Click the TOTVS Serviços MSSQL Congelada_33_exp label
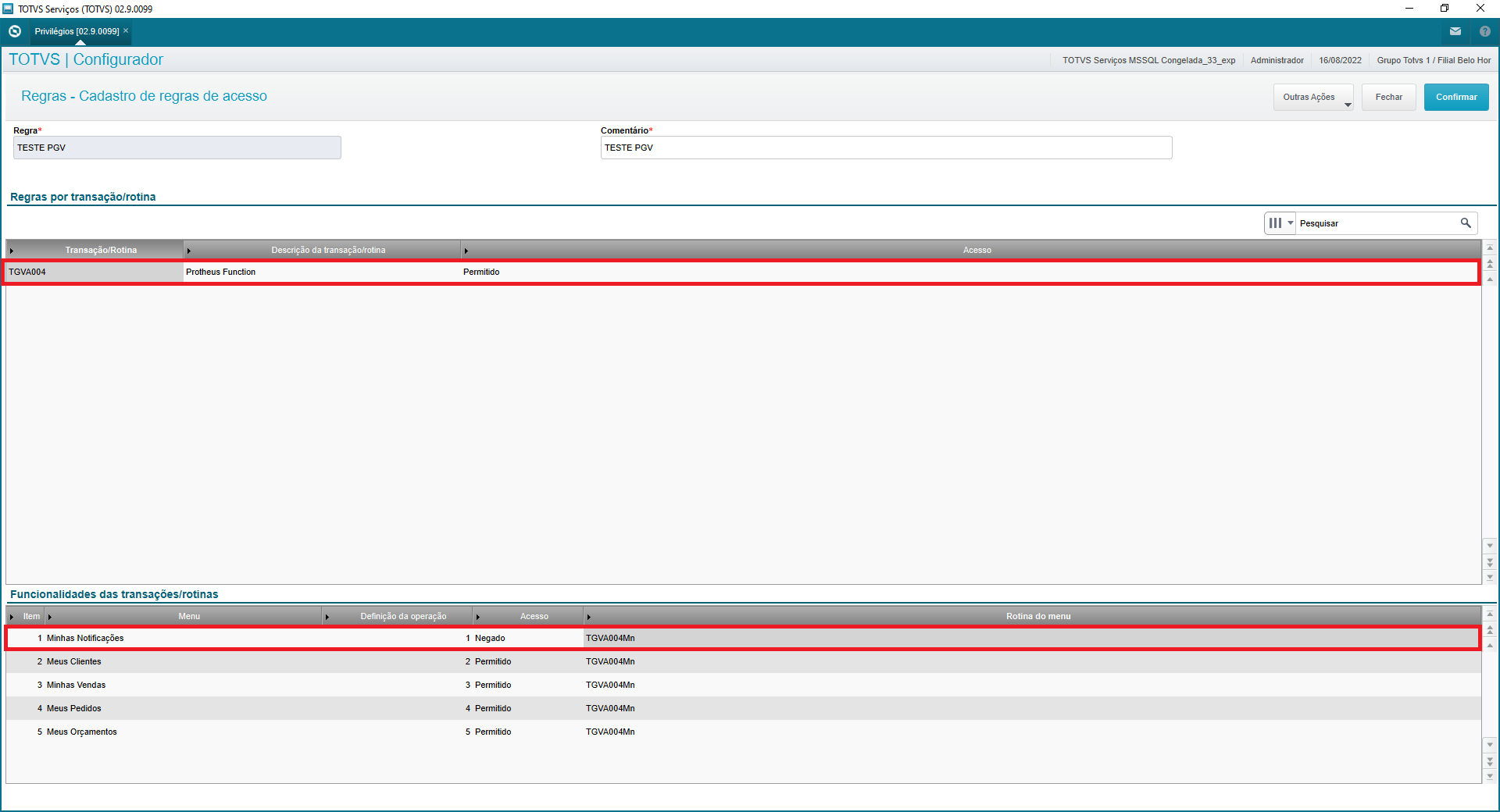 click(x=1148, y=60)
